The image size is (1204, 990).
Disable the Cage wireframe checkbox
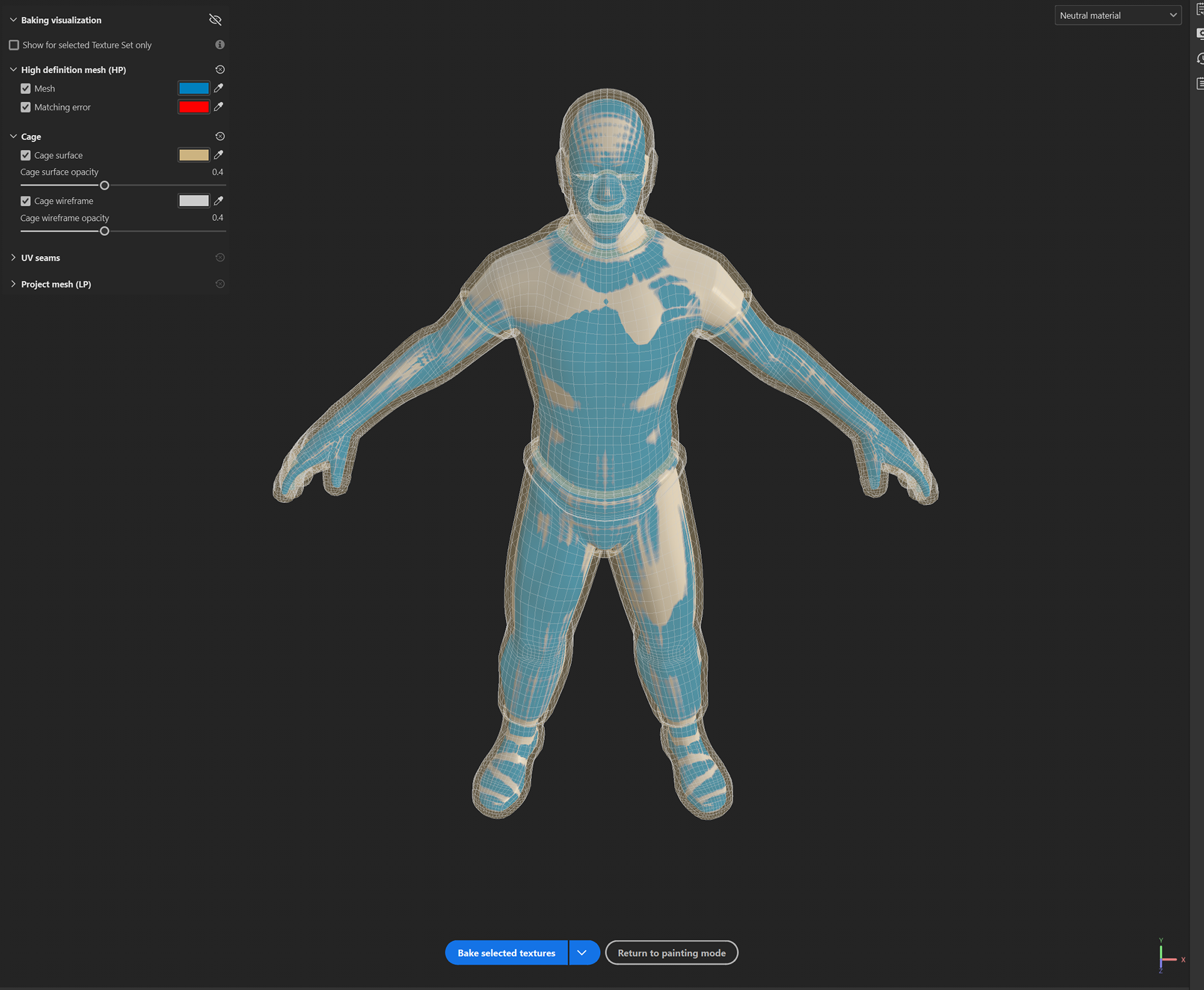point(26,201)
